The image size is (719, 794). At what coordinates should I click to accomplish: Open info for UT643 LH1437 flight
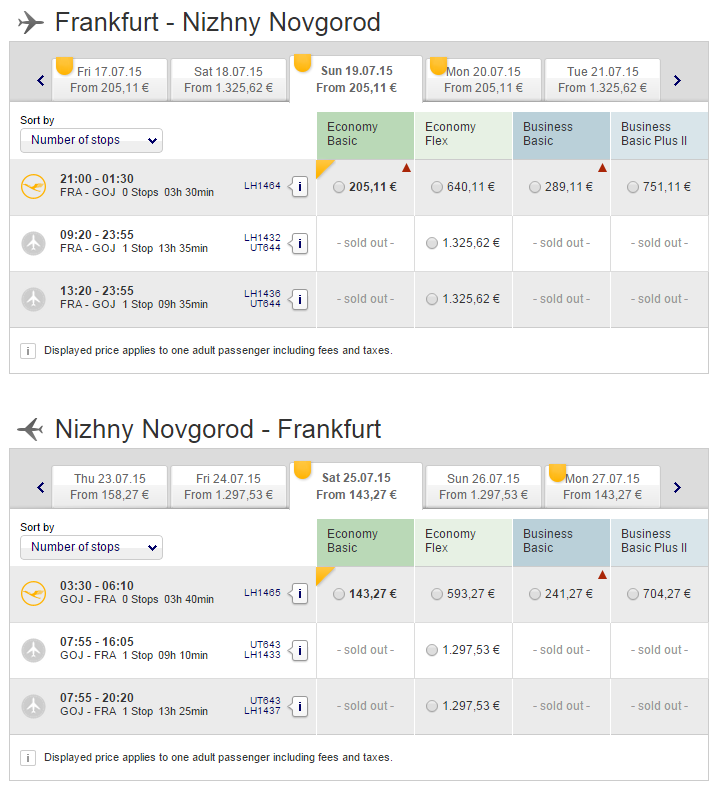tap(299, 706)
